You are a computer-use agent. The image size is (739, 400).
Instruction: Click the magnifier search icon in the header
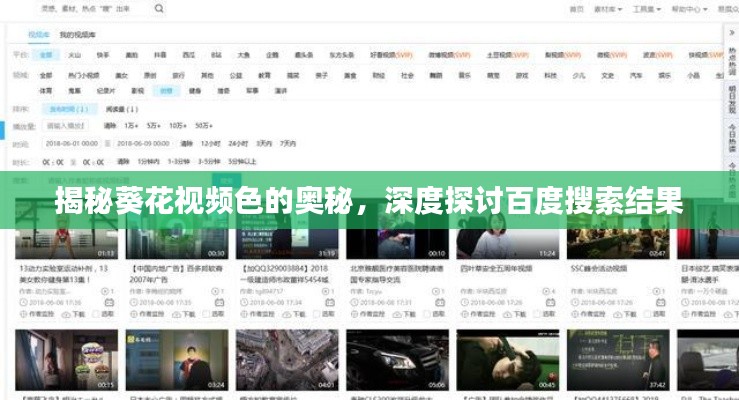click(x=159, y=8)
